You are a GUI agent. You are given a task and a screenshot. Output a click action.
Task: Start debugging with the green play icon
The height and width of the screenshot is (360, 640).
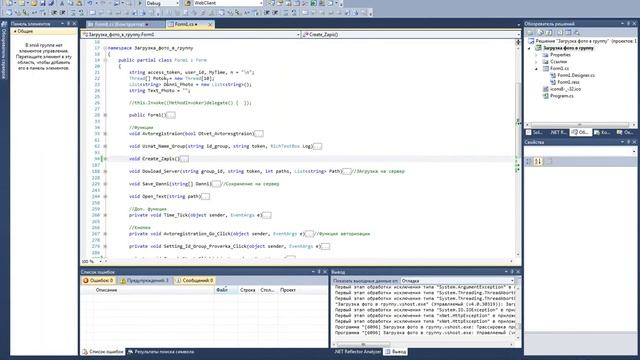tap(140, 3)
